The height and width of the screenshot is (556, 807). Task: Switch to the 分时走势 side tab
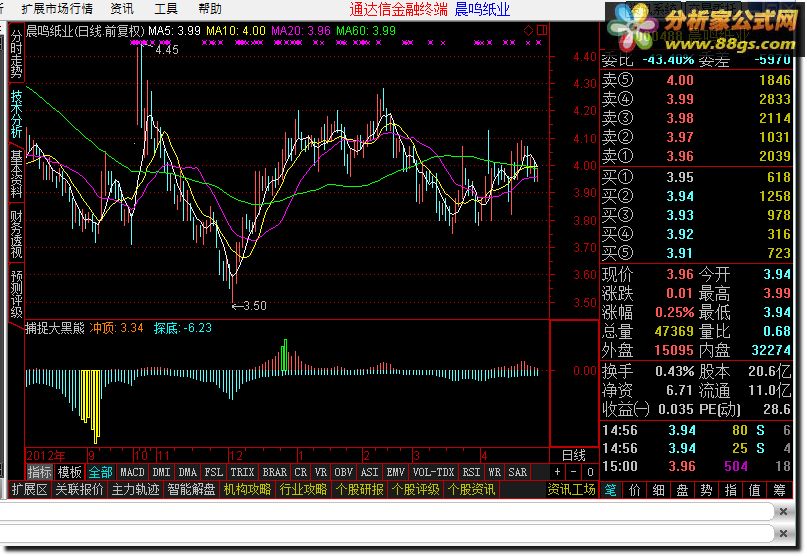[16, 53]
